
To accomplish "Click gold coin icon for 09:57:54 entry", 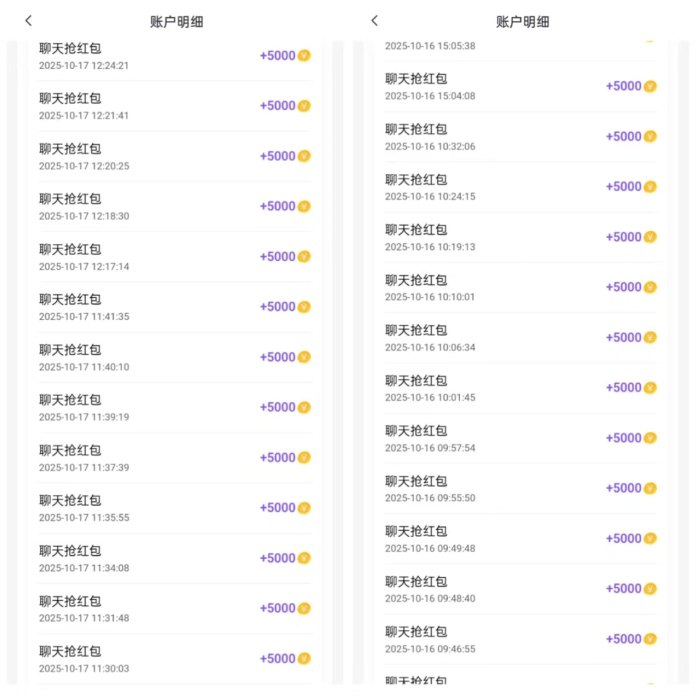I will coord(650,438).
